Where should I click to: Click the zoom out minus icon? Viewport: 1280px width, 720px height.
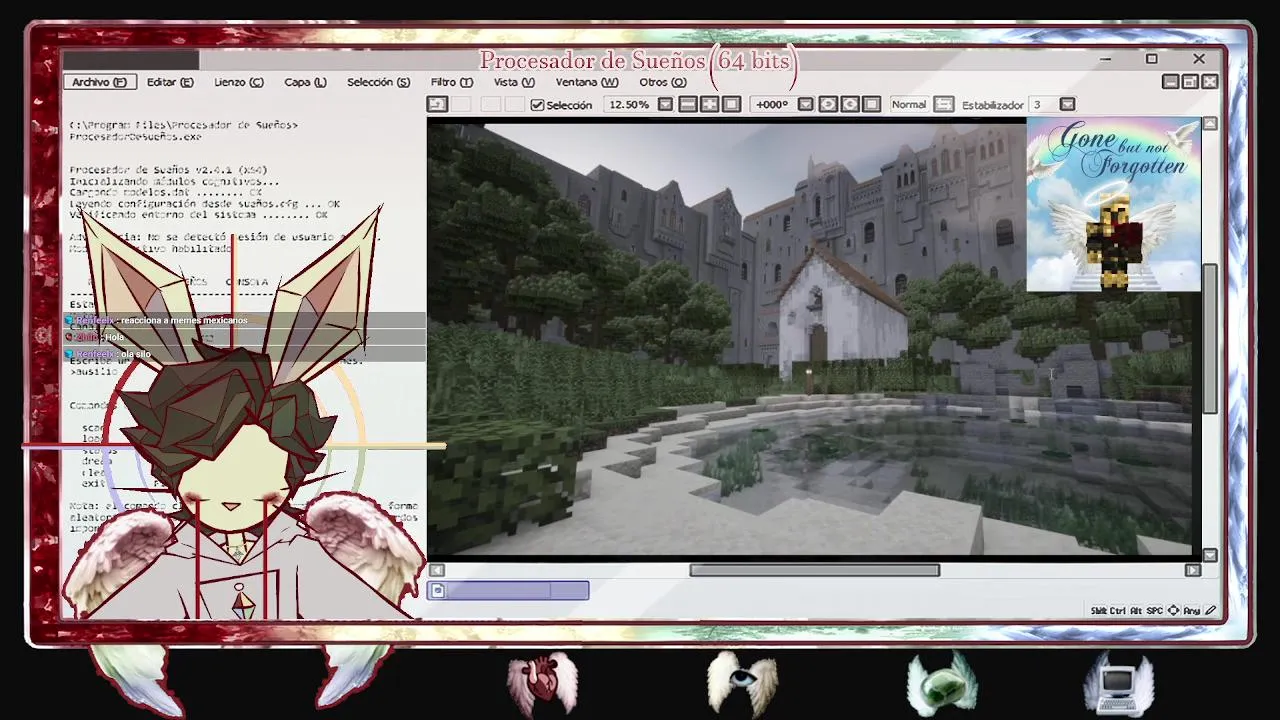click(688, 104)
